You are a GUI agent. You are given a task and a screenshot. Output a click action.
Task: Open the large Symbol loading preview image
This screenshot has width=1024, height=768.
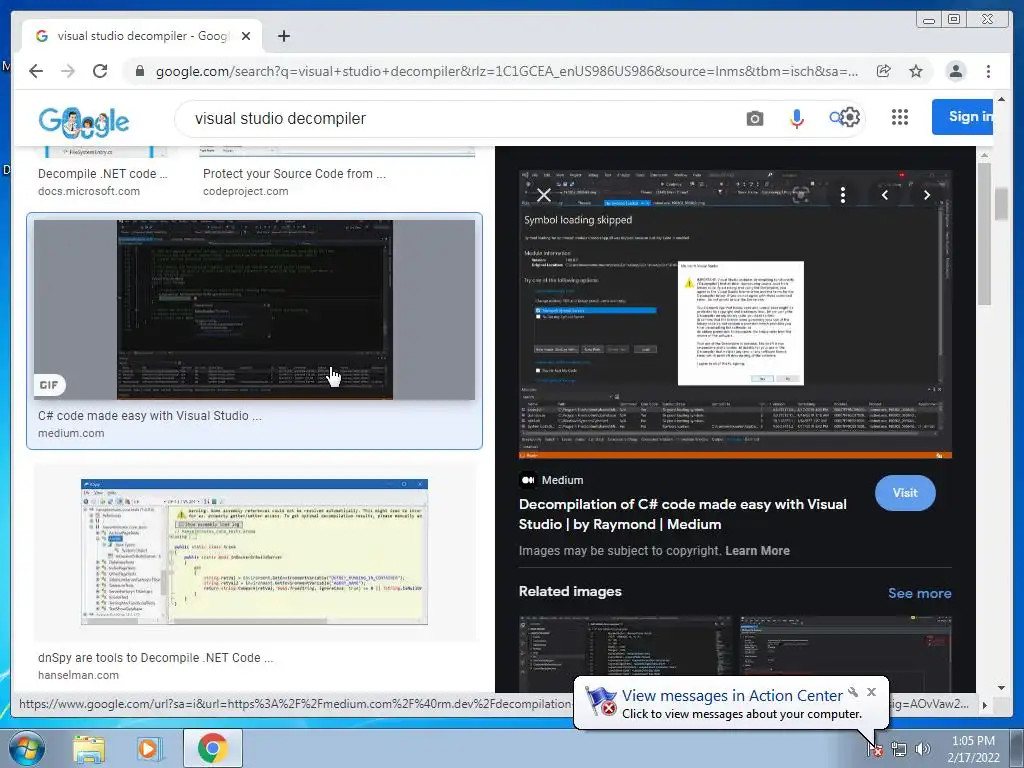(x=735, y=314)
